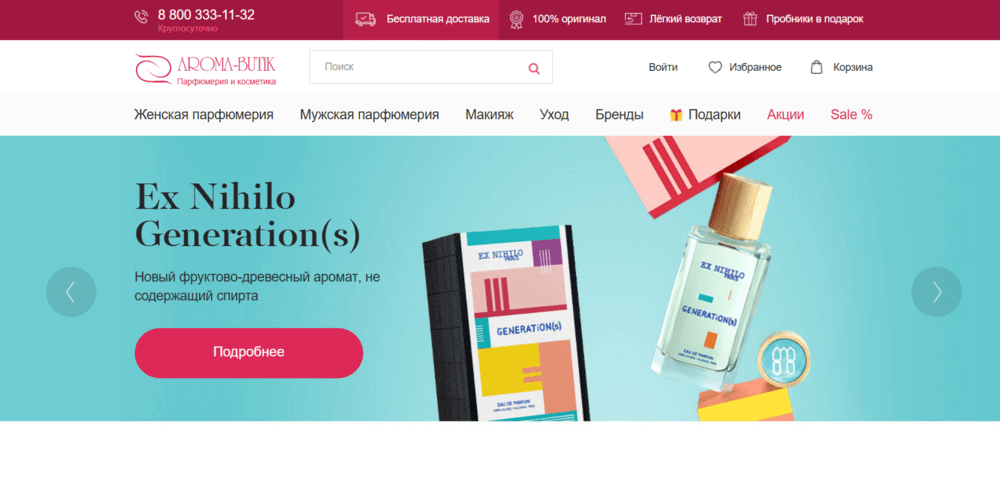
Task: Click the Войти login link
Action: [663, 67]
